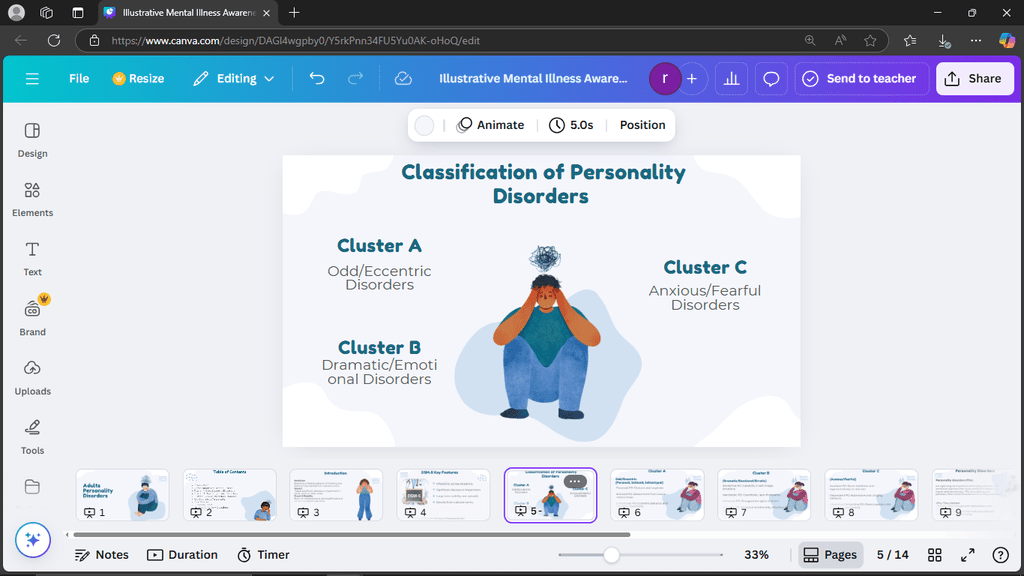The image size is (1024, 576).
Task: Open the Elements panel
Action: [32, 199]
